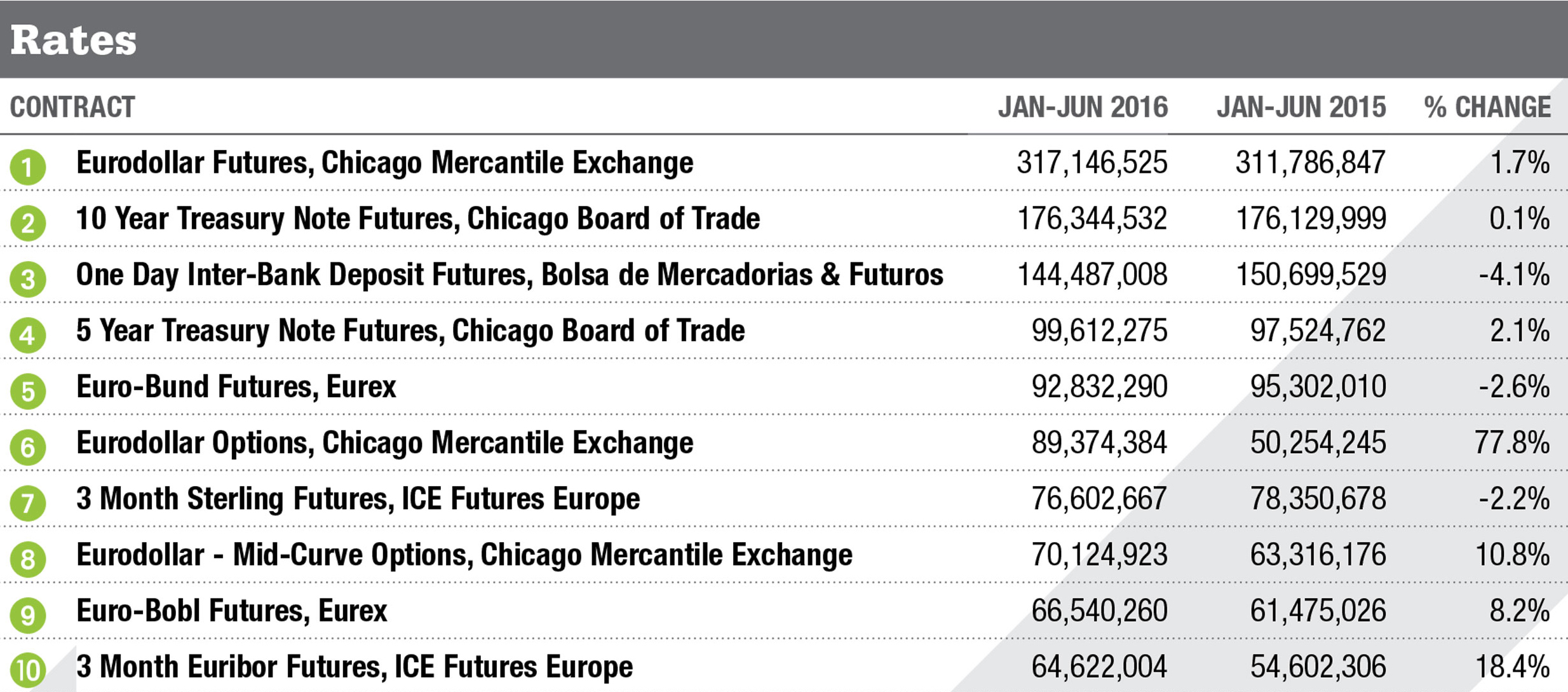This screenshot has height=692, width=1568.
Task: Click the 54,602,306 Euribor 2015 volume
Action: click(x=1318, y=667)
